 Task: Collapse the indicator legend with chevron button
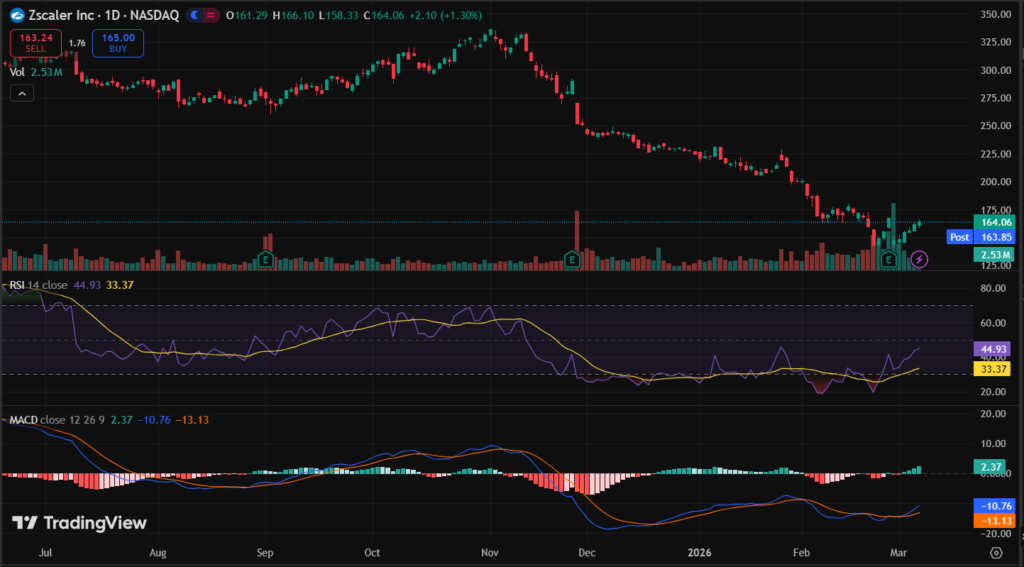point(23,93)
